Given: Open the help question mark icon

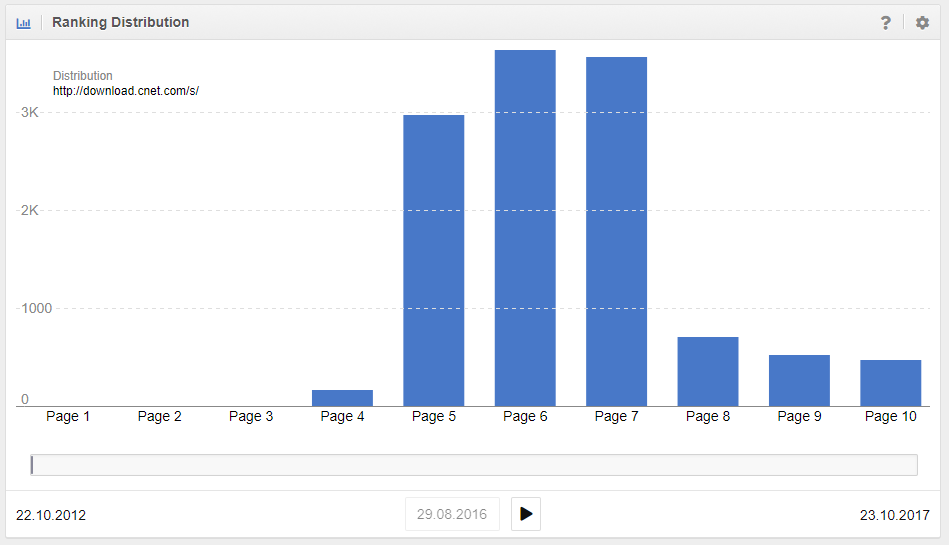Looking at the screenshot, I should [885, 22].
